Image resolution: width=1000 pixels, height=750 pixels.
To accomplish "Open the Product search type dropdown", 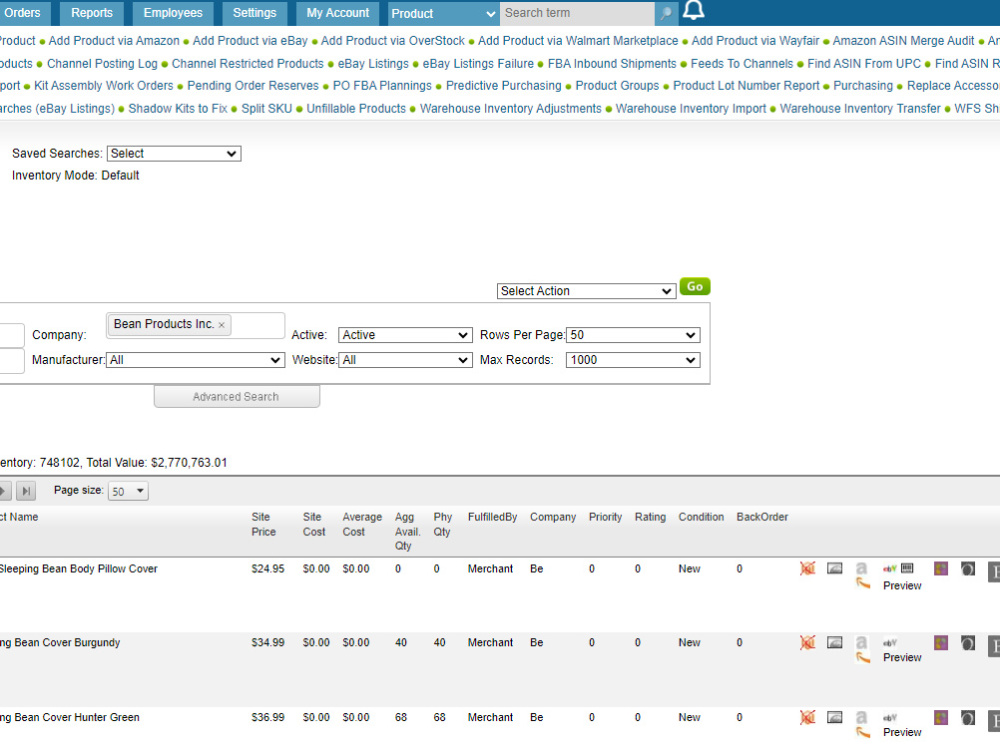I will 443,13.
